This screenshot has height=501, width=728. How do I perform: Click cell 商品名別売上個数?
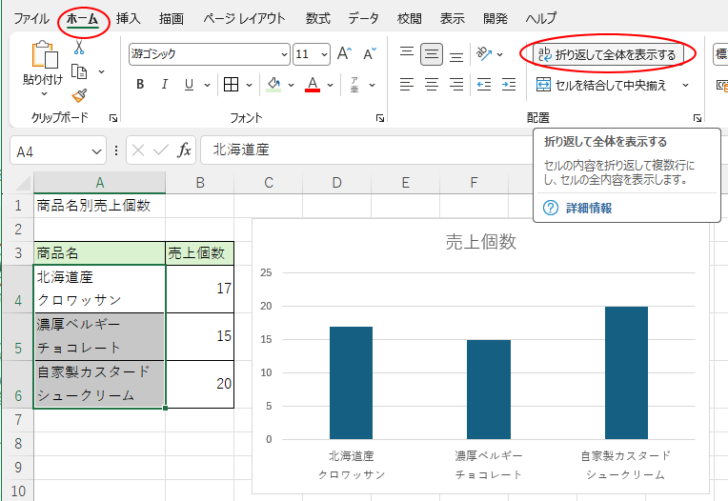(x=99, y=205)
